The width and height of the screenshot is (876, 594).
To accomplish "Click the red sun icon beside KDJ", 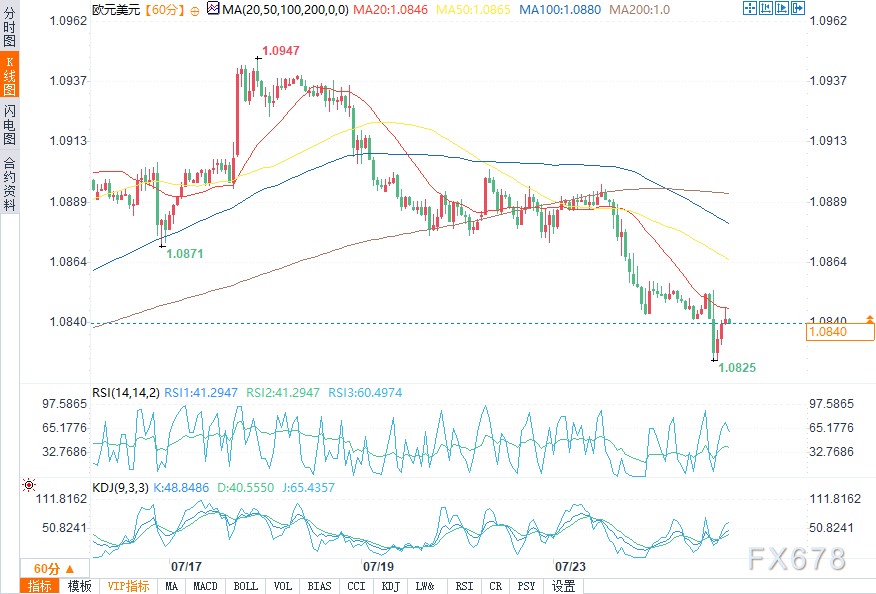I will (x=29, y=485).
